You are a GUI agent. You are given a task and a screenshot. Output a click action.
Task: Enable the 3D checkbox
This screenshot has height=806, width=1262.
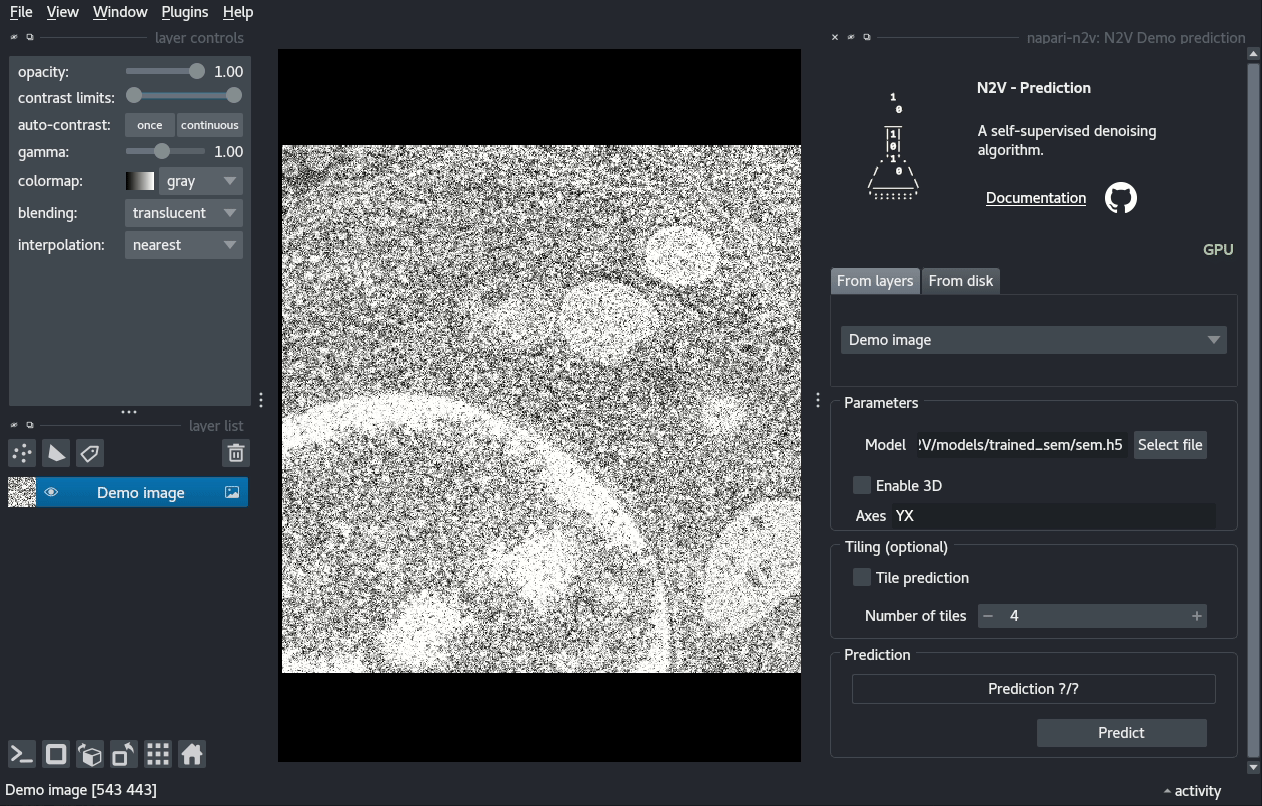tap(861, 485)
